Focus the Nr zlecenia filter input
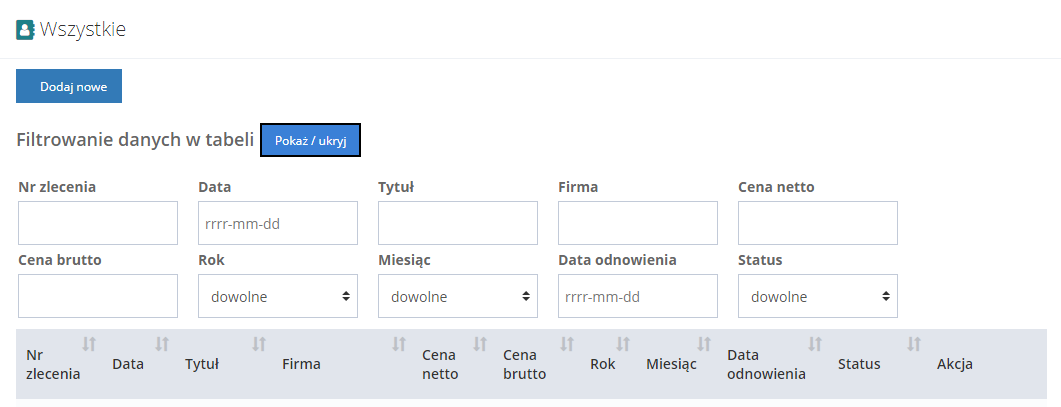 coord(98,223)
